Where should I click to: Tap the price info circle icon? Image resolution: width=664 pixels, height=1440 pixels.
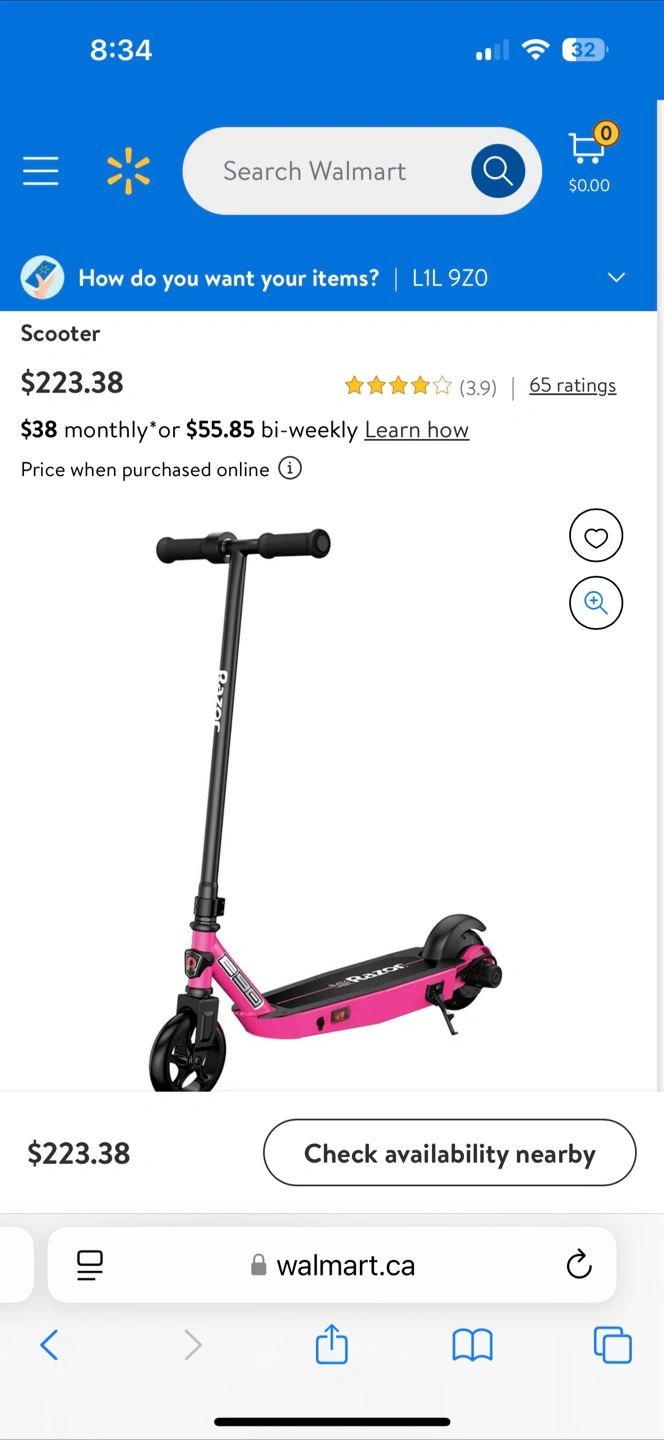(x=290, y=468)
